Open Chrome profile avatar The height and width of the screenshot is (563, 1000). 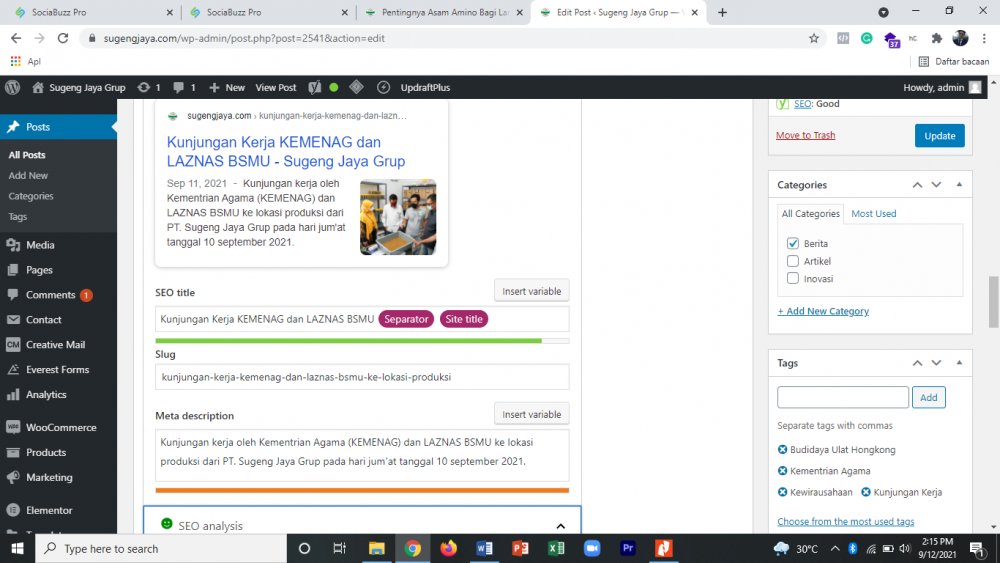[x=960, y=38]
